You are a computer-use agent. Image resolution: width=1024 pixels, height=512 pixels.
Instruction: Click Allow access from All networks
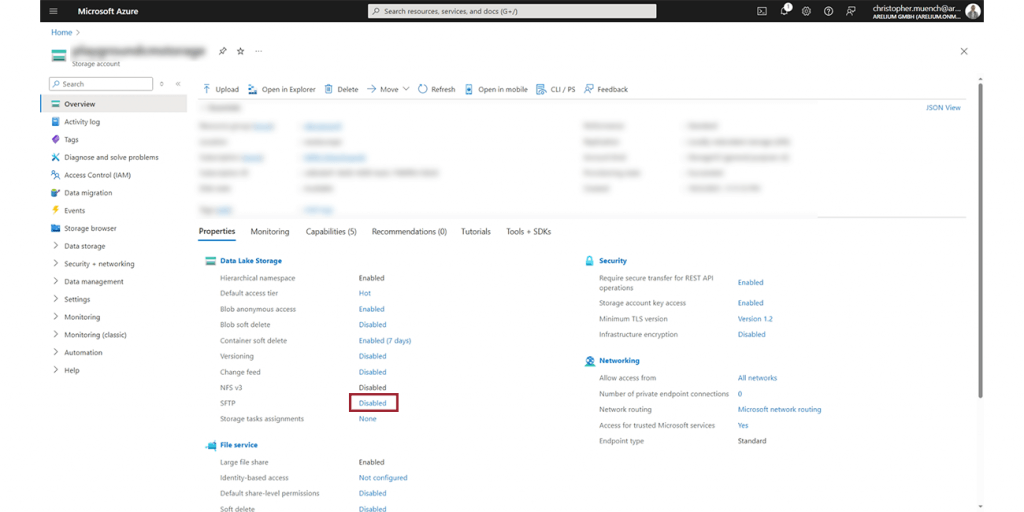(x=758, y=378)
